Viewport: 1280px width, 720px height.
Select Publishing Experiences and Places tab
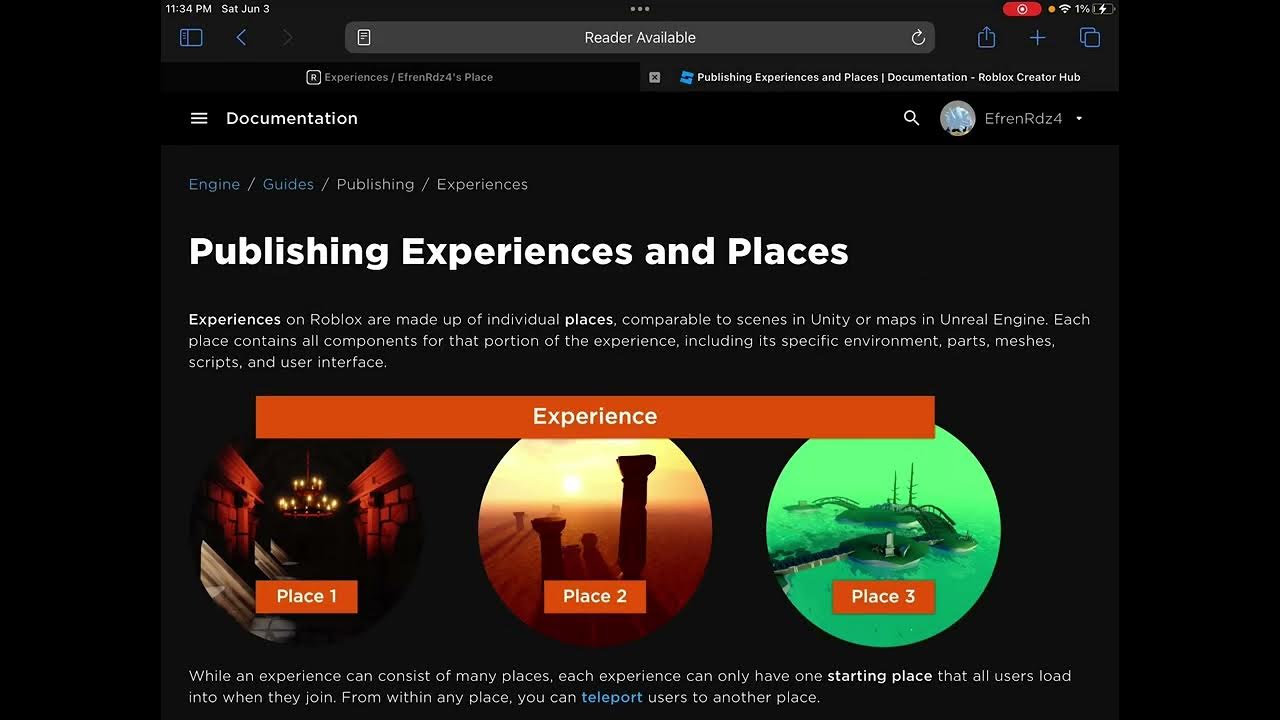(x=880, y=77)
